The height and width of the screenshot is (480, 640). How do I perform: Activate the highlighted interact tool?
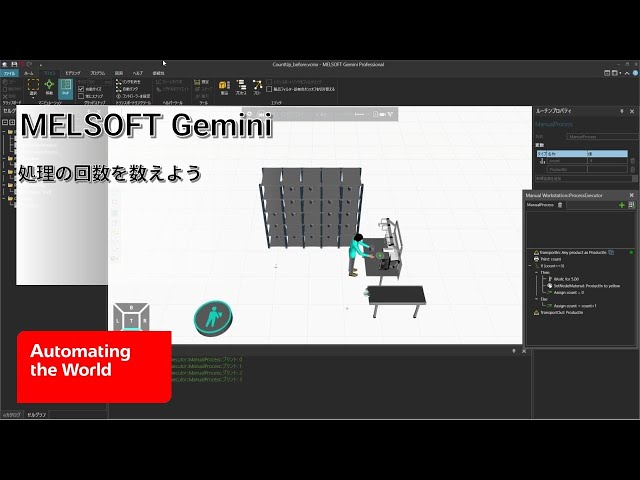(65, 89)
